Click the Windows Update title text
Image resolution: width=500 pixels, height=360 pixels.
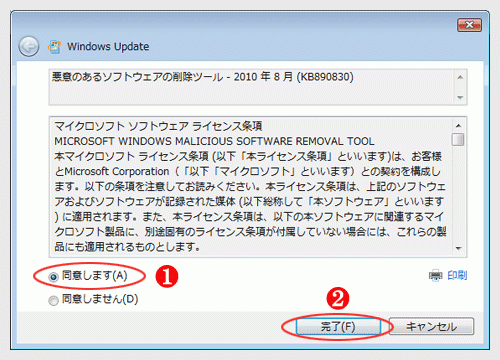108,47
